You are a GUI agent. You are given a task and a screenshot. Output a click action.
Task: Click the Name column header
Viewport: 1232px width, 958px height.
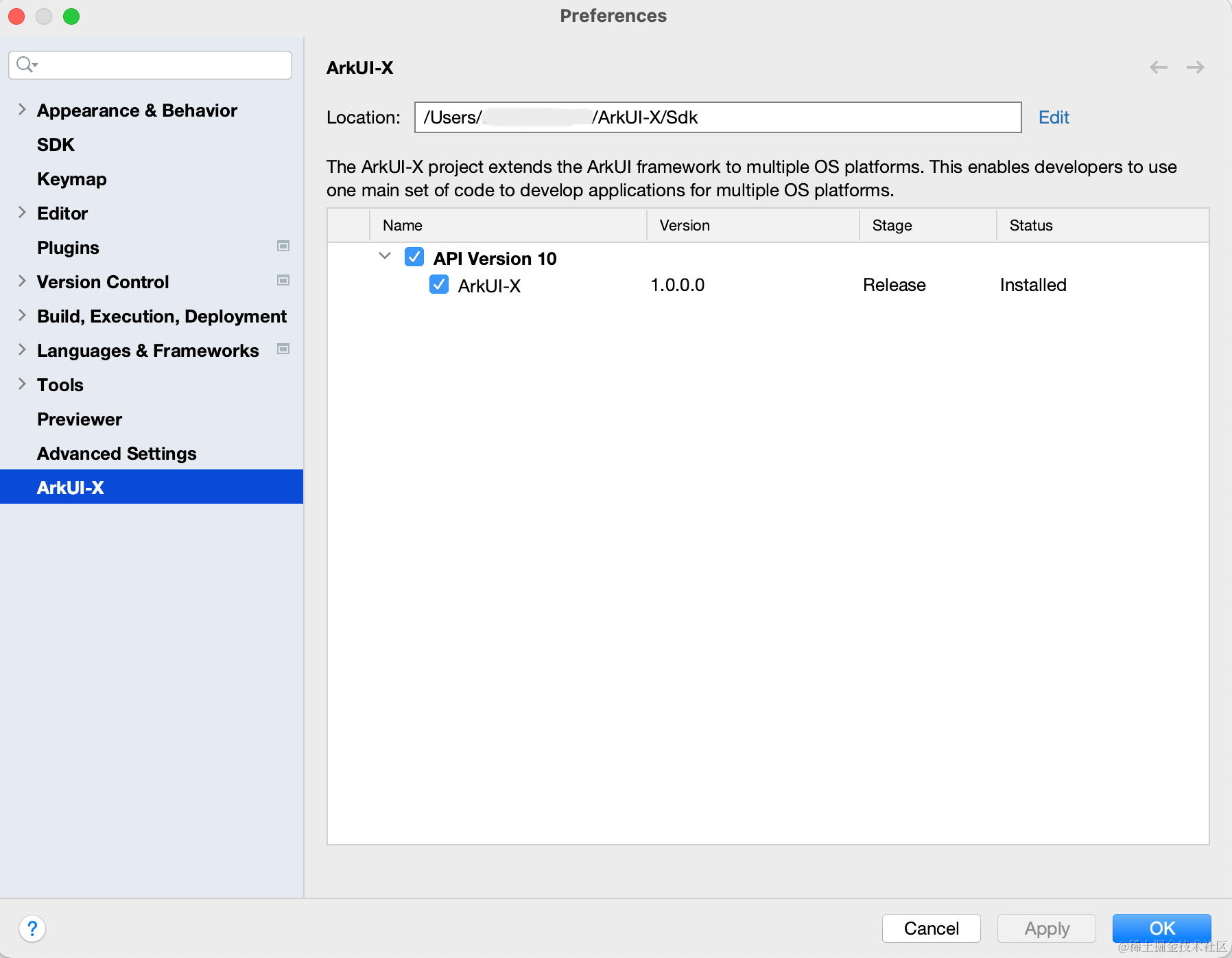tap(508, 225)
